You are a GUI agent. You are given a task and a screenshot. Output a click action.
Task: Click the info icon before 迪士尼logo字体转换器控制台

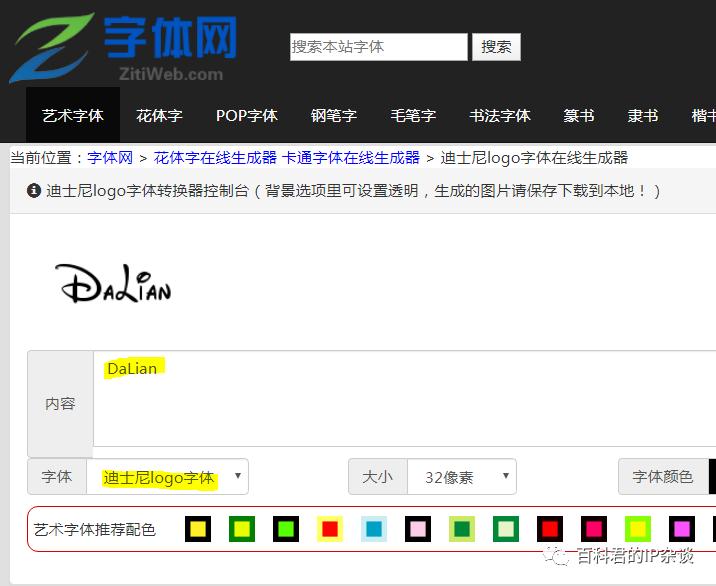click(x=34, y=190)
